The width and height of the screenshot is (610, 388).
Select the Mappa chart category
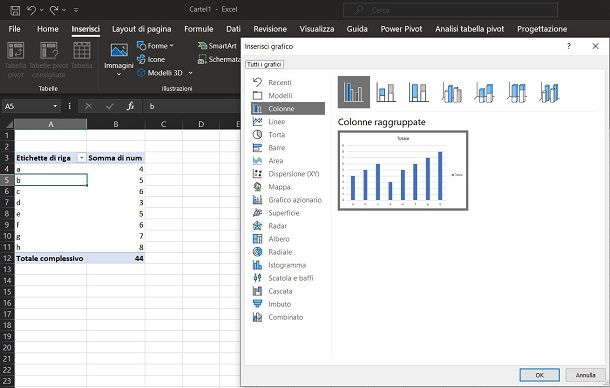point(288,187)
